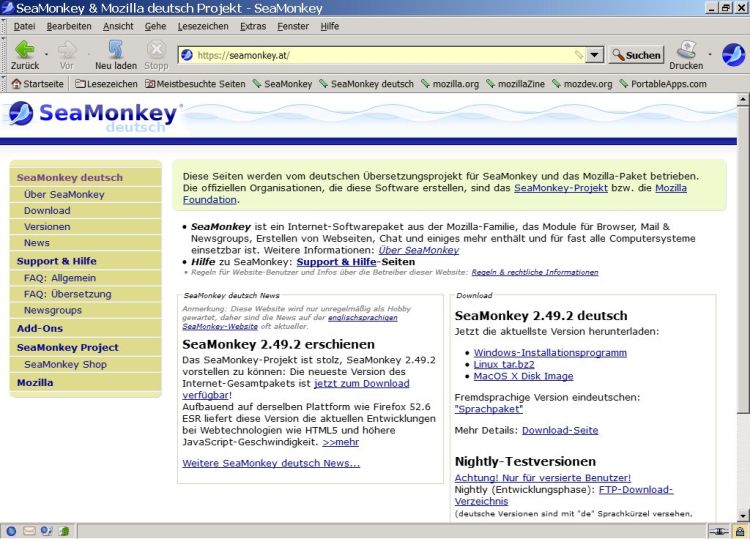Viewport: 750px width, 539px height.
Task: Open the Zurück history dropdown arrow
Action: 46,55
